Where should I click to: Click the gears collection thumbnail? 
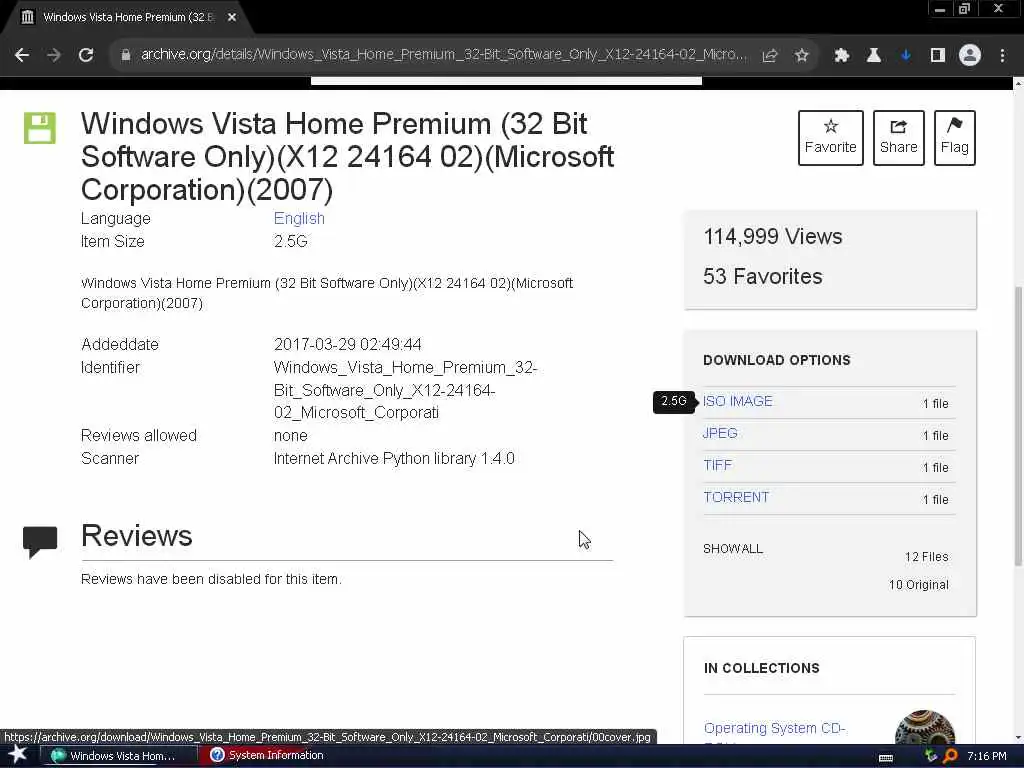tap(924, 728)
